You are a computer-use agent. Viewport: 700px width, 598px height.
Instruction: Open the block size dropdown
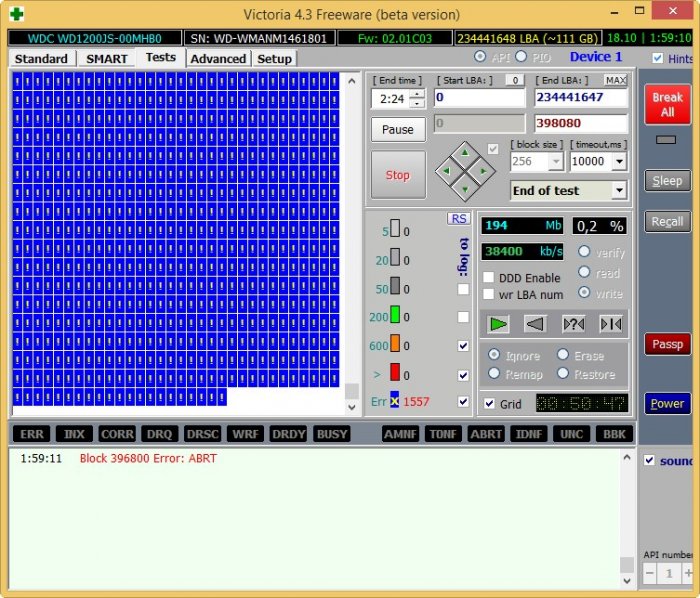555,162
